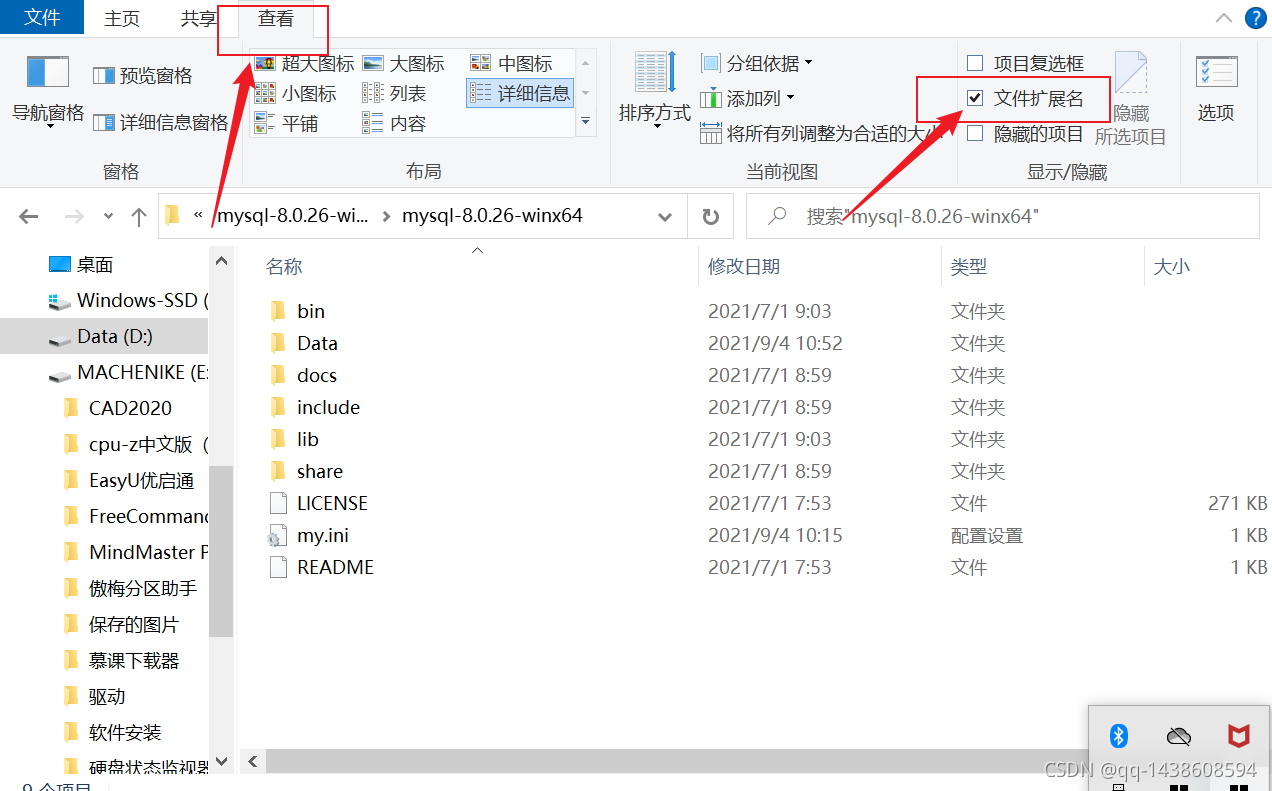1272x791 pixels.
Task: Open the Share (共享) tab
Action: (x=198, y=18)
